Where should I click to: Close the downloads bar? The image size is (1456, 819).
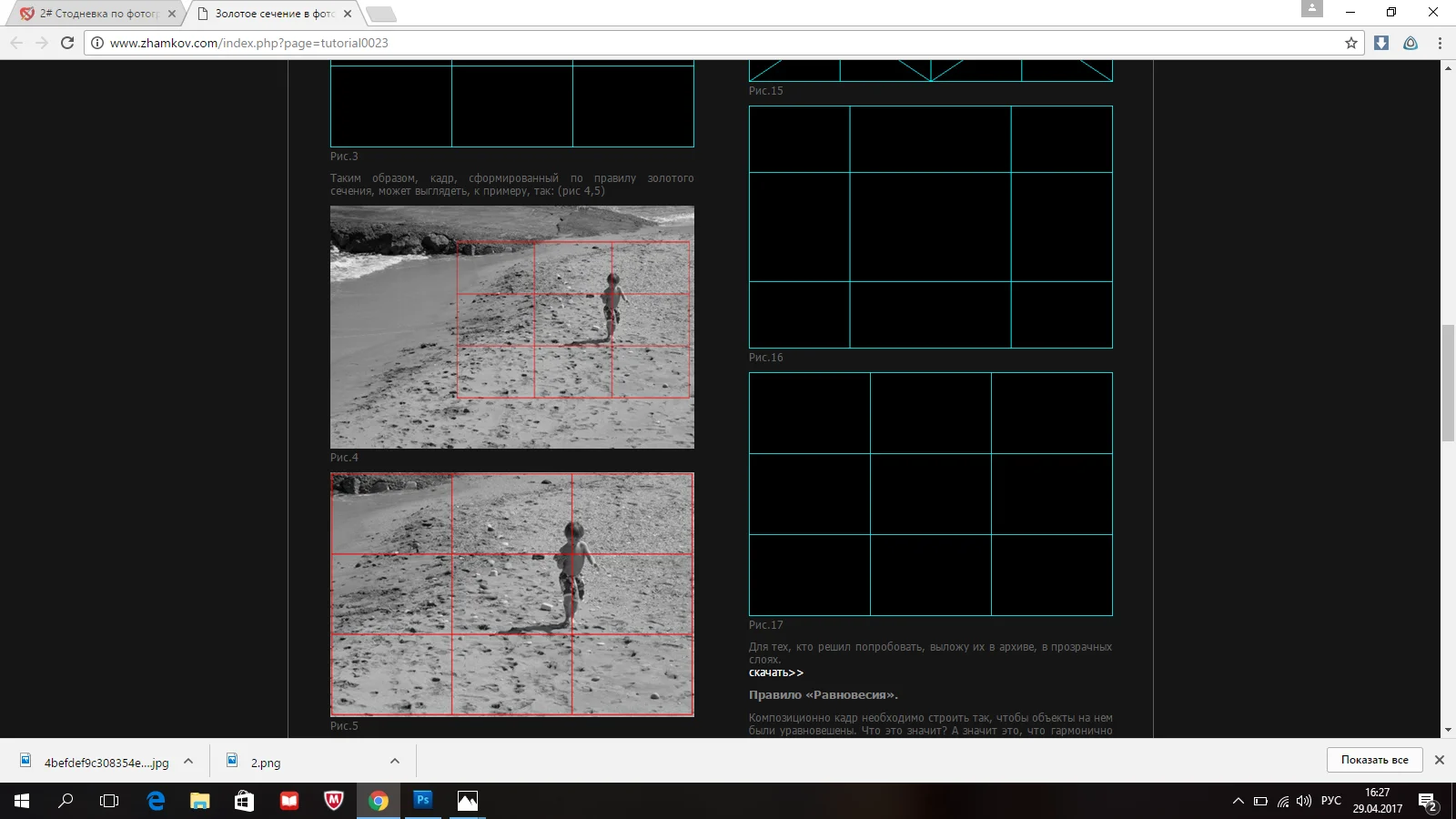[x=1440, y=760]
